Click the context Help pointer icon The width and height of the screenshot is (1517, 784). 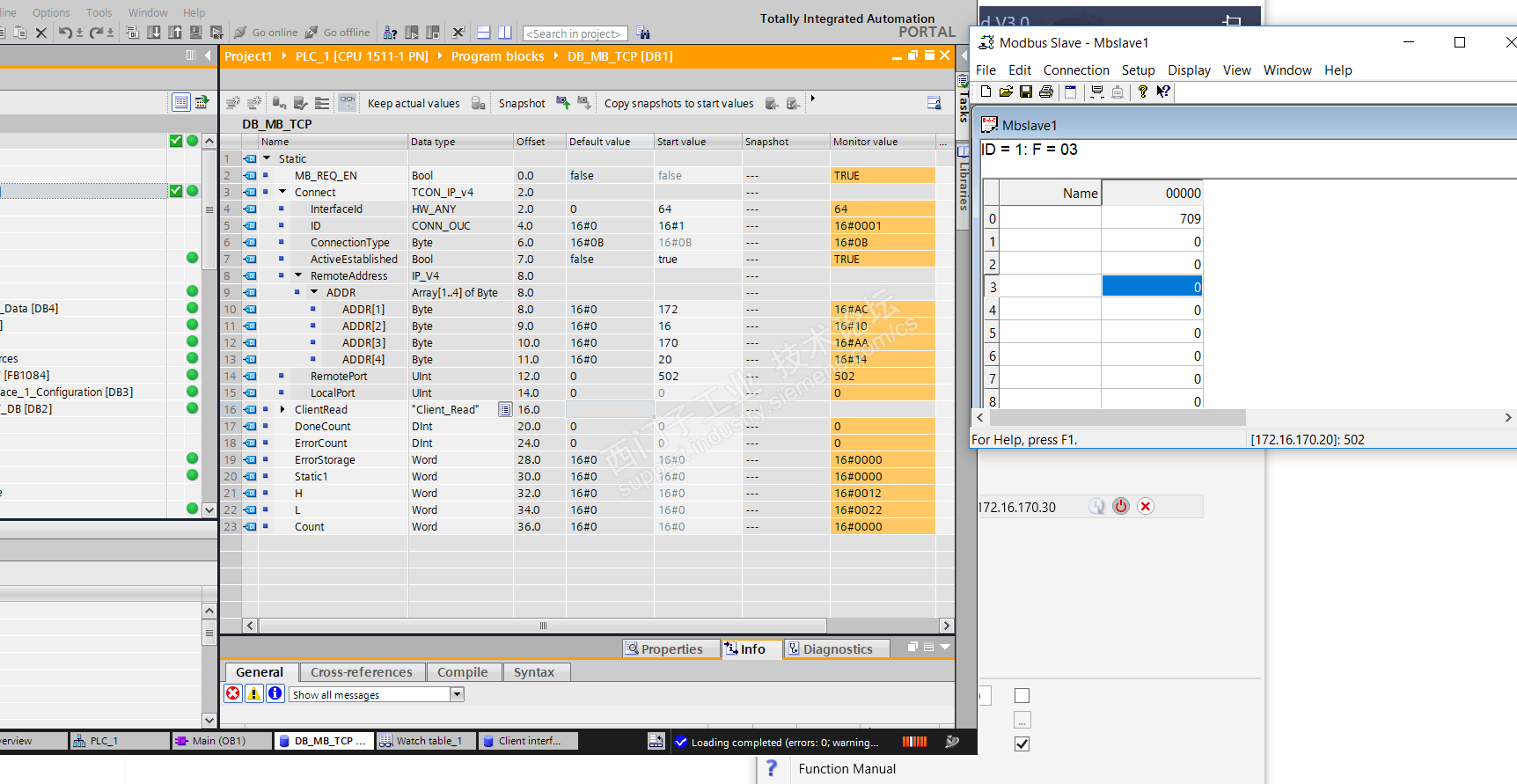(x=1163, y=92)
